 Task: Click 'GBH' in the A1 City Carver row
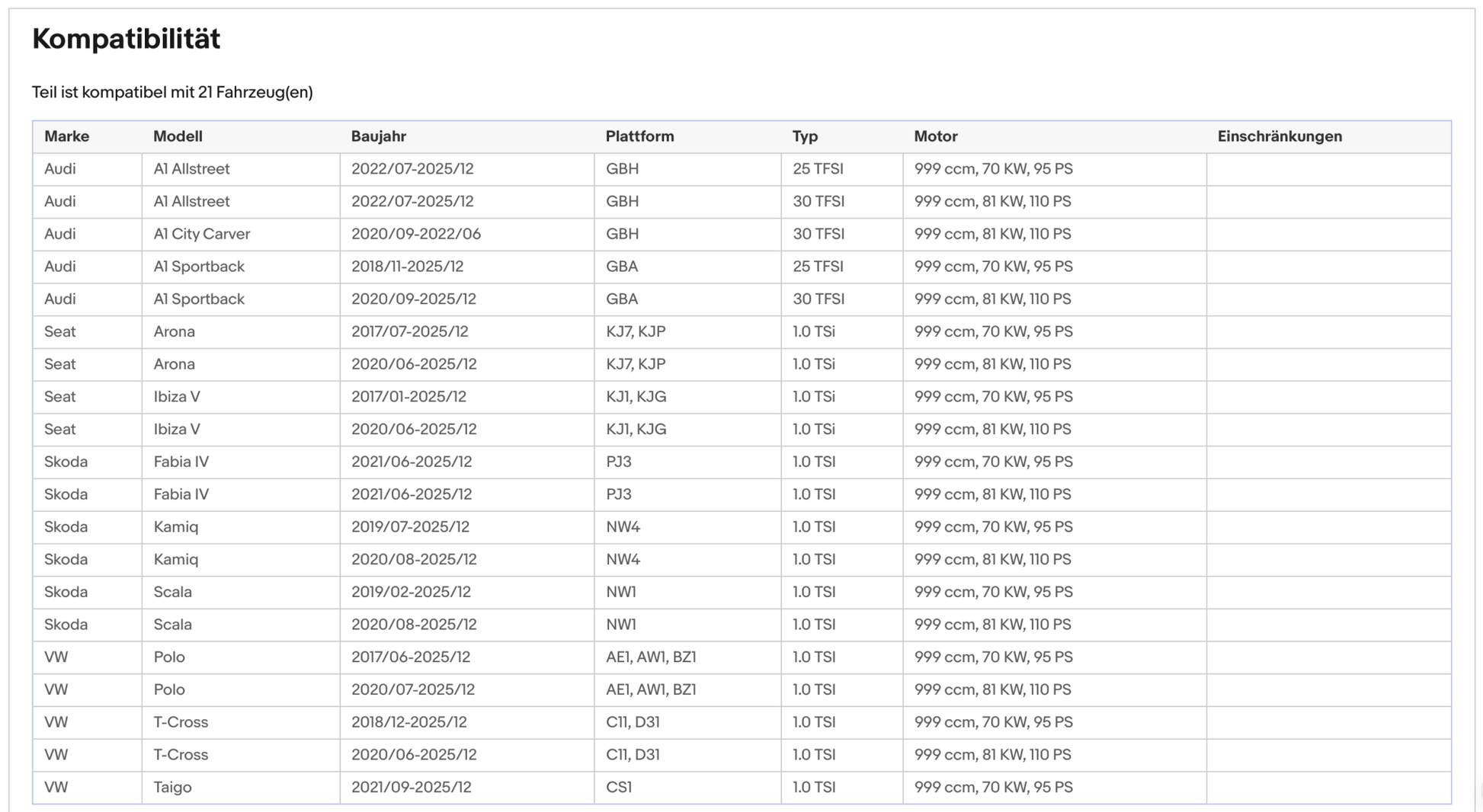tap(623, 234)
